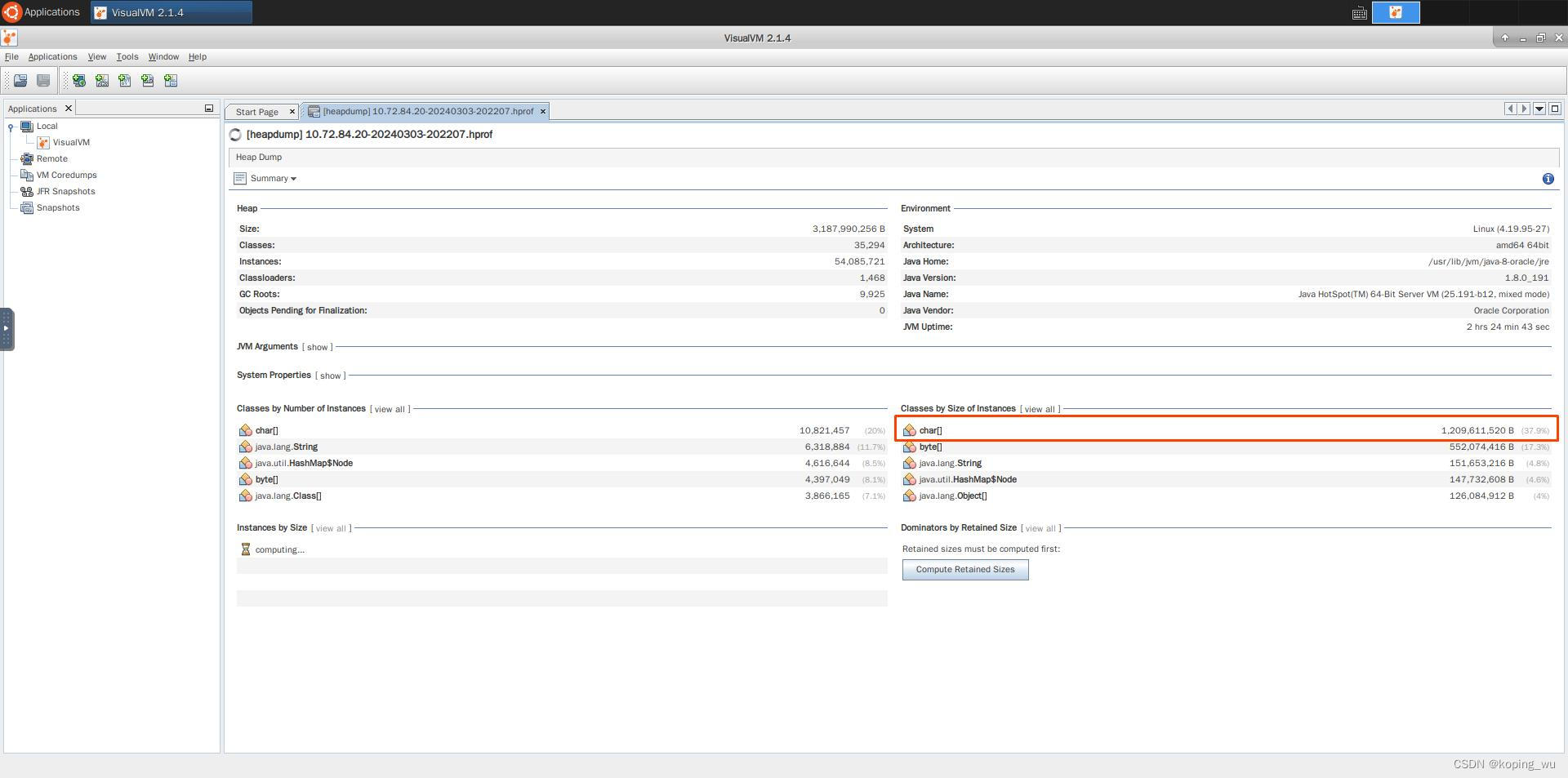Viewport: 1568px width, 778px height.
Task: Select the JFR Snapshots tree node
Action: (x=65, y=191)
